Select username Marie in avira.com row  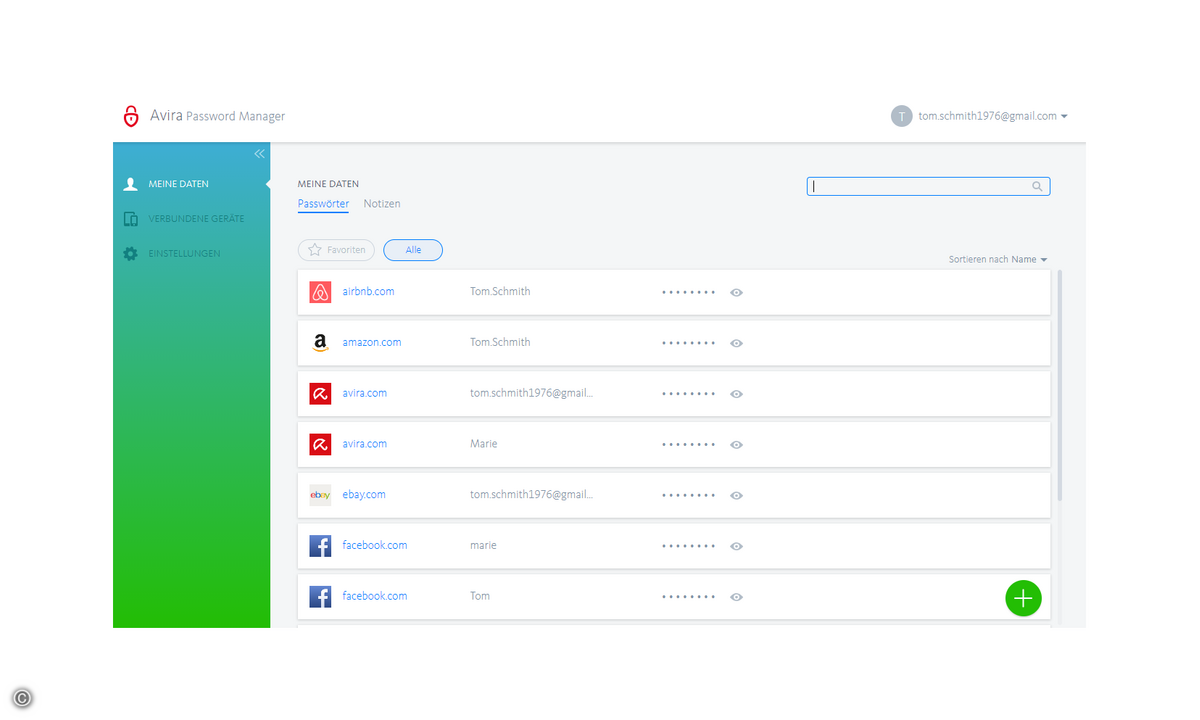click(484, 443)
